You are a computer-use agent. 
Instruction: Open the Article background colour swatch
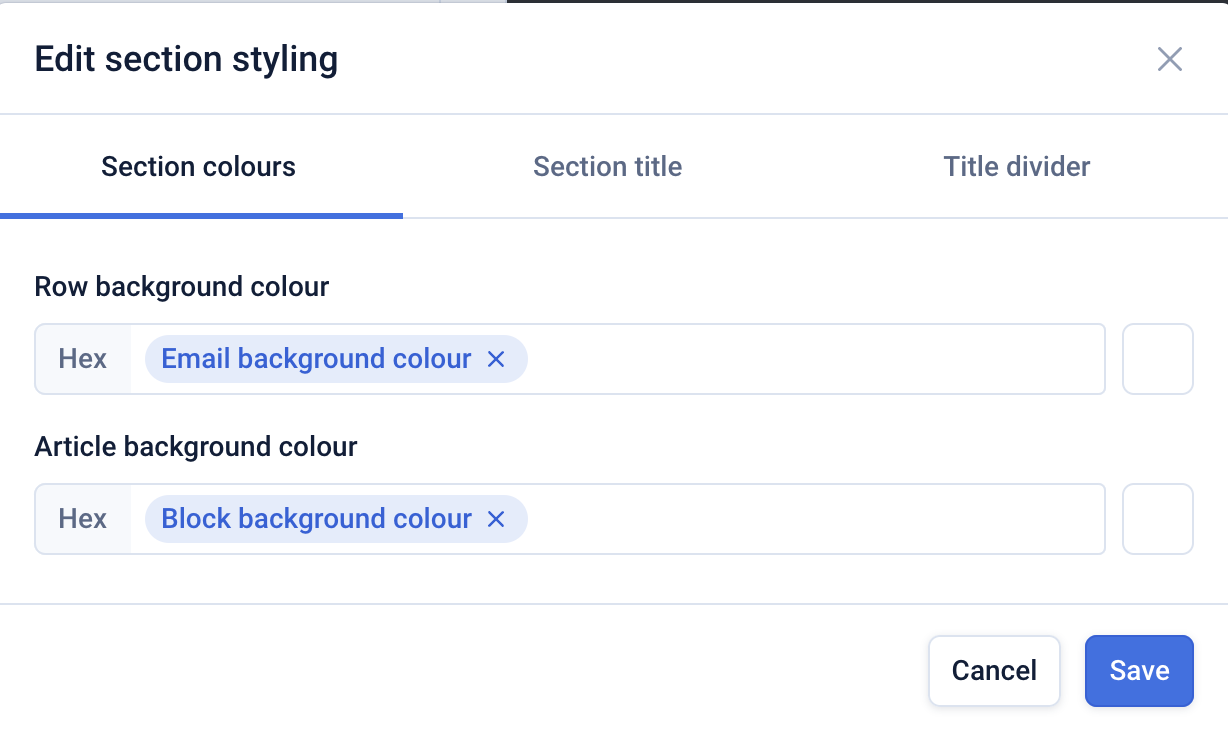pos(1157,519)
